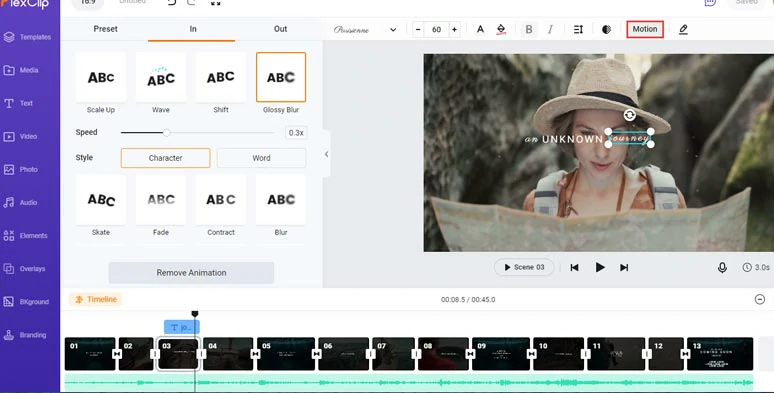Viewport: 774px width, 393px height.
Task: Click the font size field showing 60
Action: point(436,30)
